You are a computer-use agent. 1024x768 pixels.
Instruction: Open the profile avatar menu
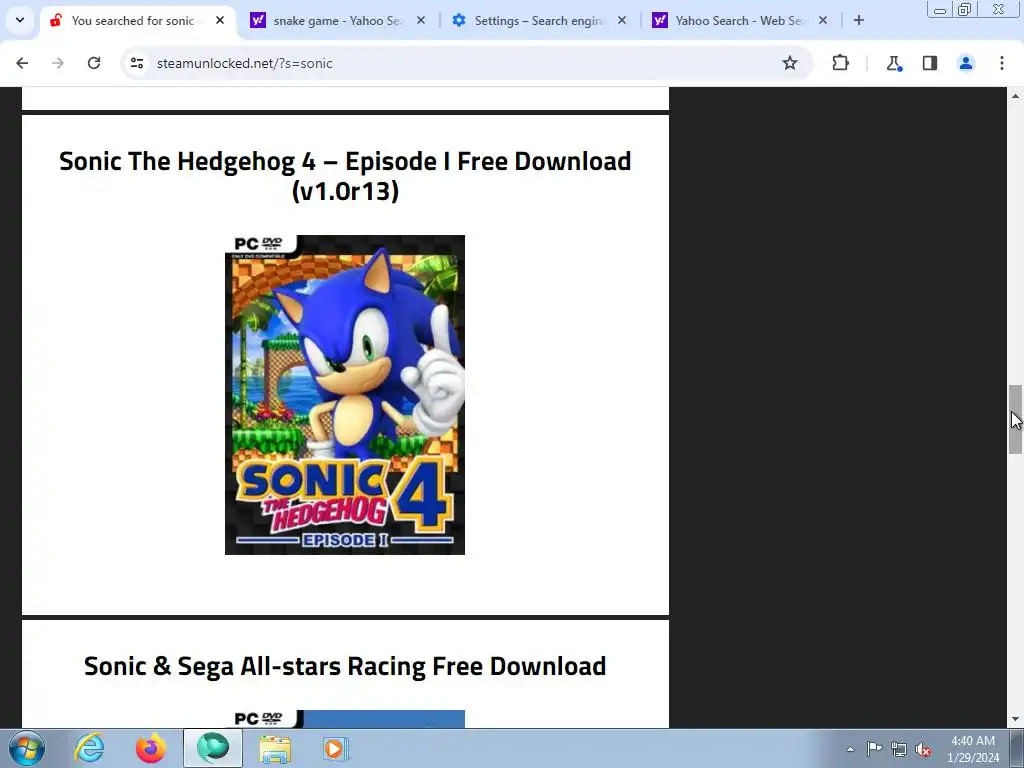click(x=966, y=63)
